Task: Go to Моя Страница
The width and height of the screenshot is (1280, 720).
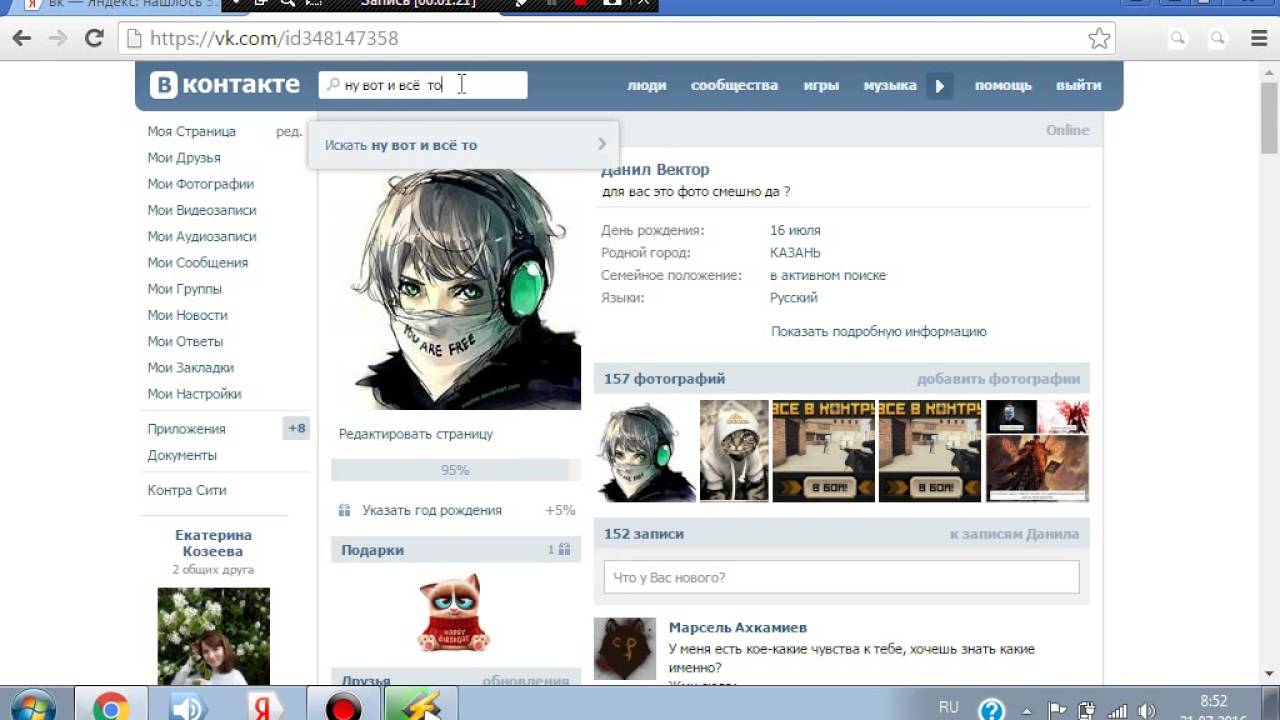Action: tap(192, 131)
